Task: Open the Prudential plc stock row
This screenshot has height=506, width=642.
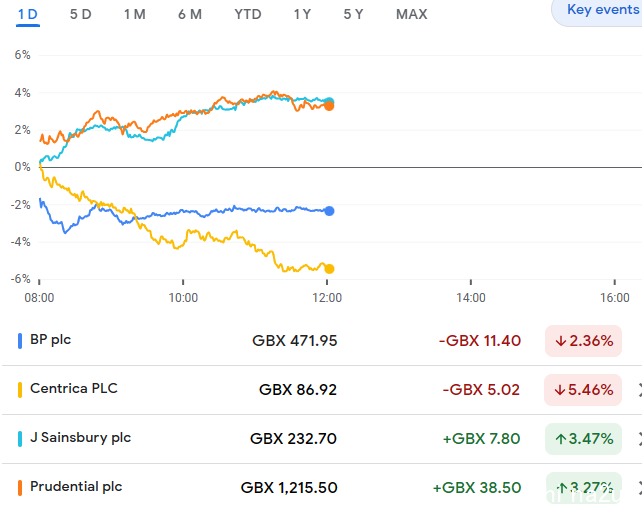Action: click(x=322, y=486)
